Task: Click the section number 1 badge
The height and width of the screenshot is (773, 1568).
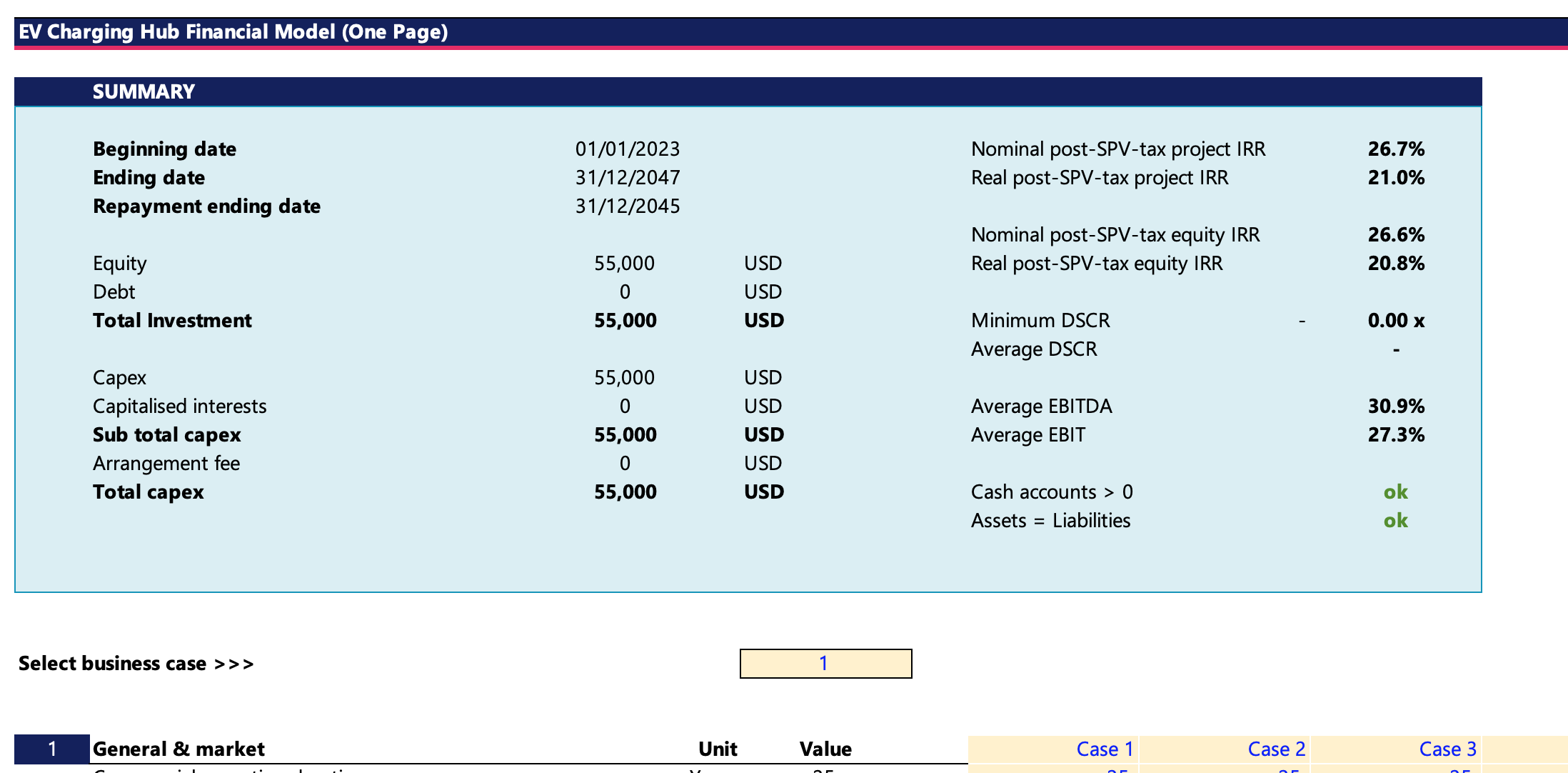Action: tap(50, 748)
